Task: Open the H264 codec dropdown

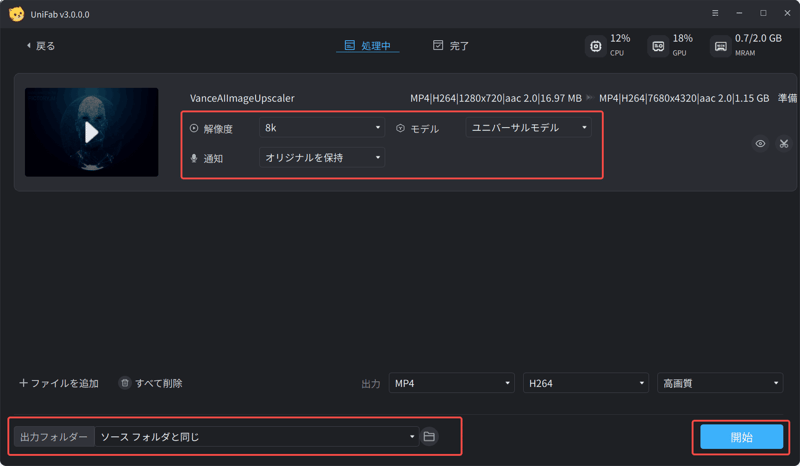Action: (x=586, y=383)
